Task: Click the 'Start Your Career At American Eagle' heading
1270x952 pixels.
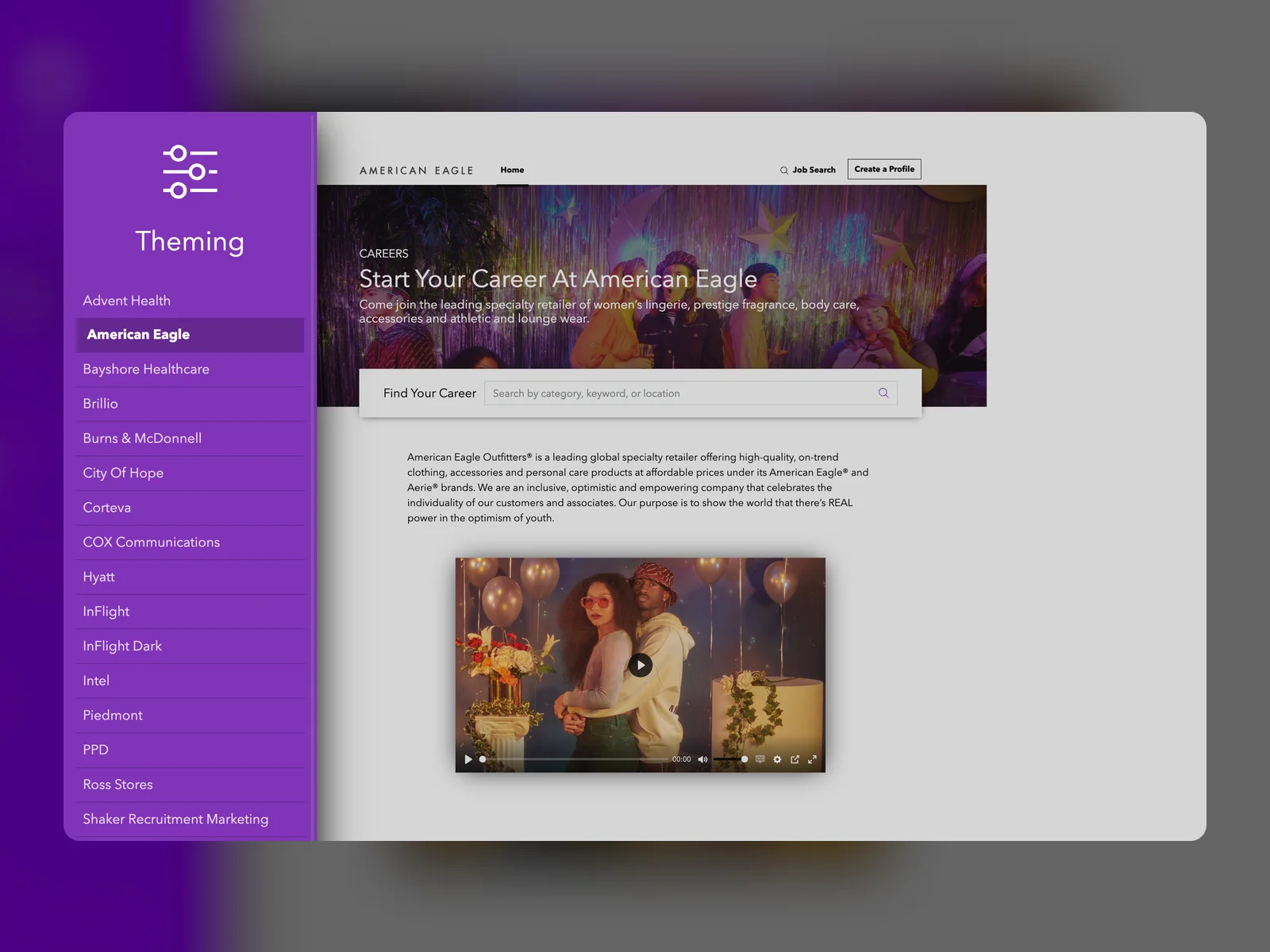Action: (x=558, y=279)
